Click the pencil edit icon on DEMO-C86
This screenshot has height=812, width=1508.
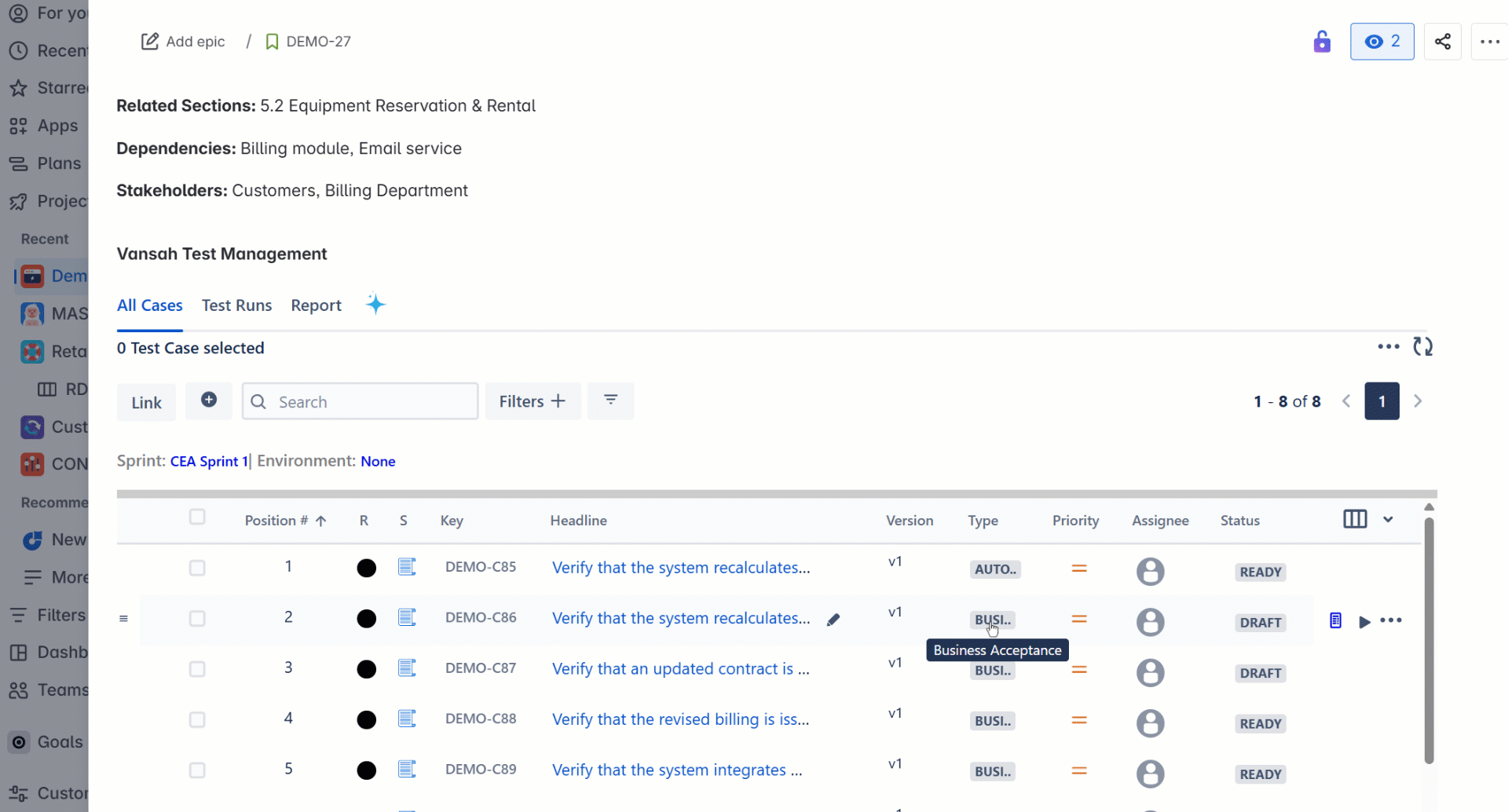833,620
